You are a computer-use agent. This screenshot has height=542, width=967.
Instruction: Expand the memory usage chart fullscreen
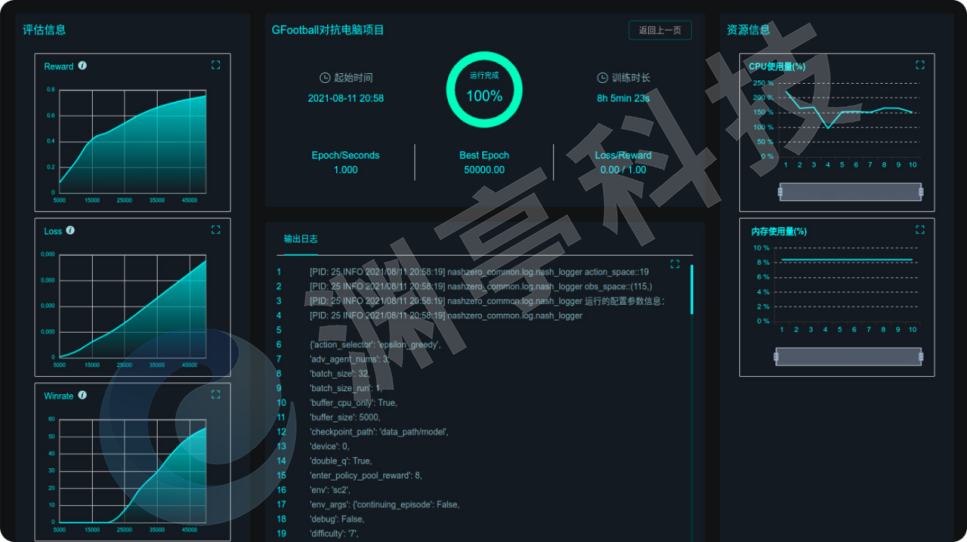920,229
